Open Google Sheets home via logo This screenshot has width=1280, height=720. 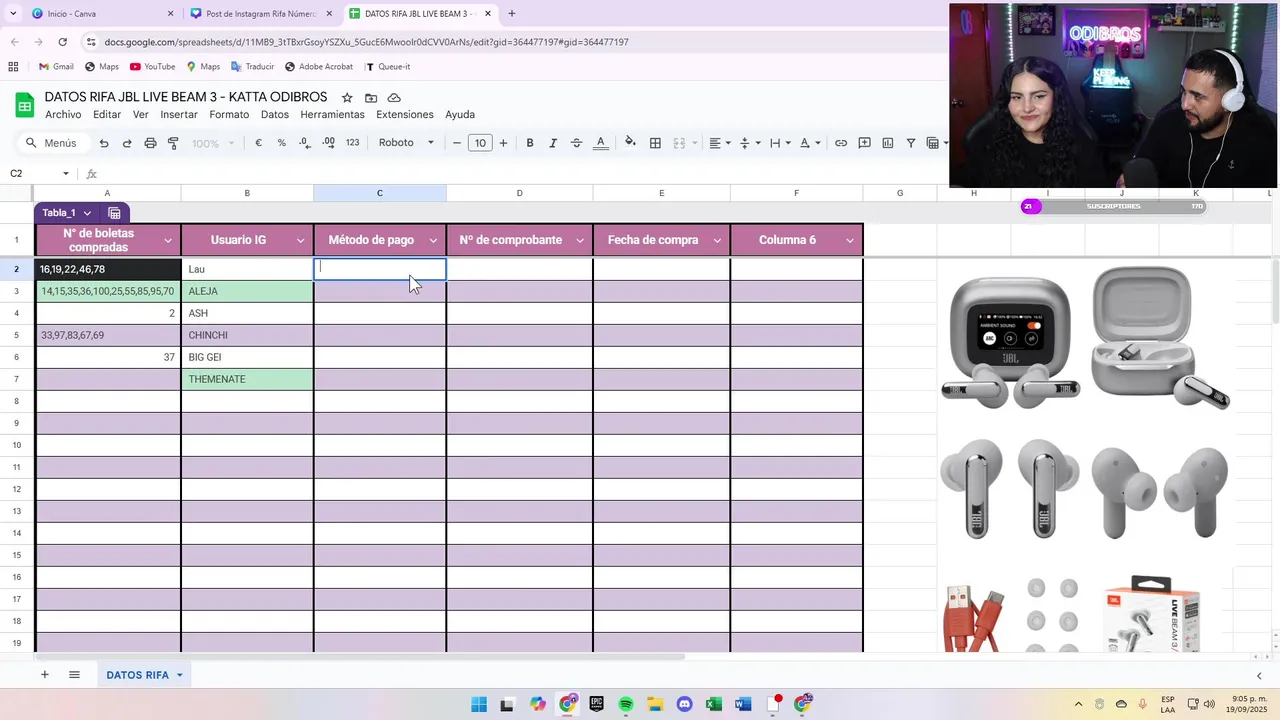click(x=24, y=105)
